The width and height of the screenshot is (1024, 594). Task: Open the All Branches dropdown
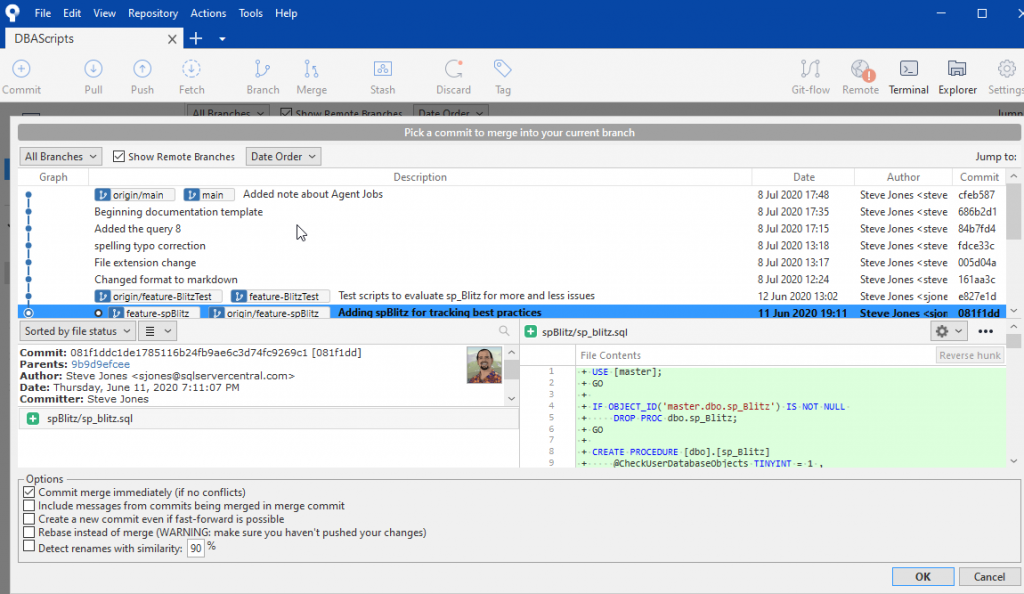tap(60, 156)
